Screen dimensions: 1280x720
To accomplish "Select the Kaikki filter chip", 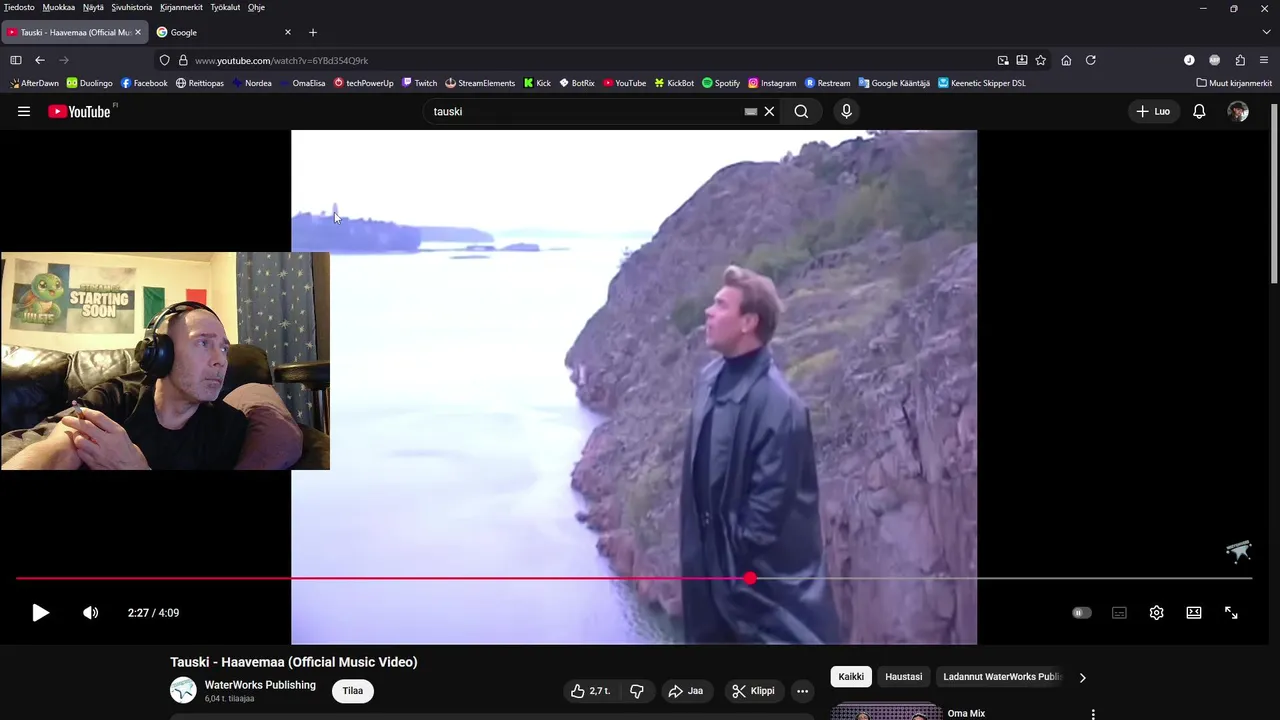I will [851, 677].
